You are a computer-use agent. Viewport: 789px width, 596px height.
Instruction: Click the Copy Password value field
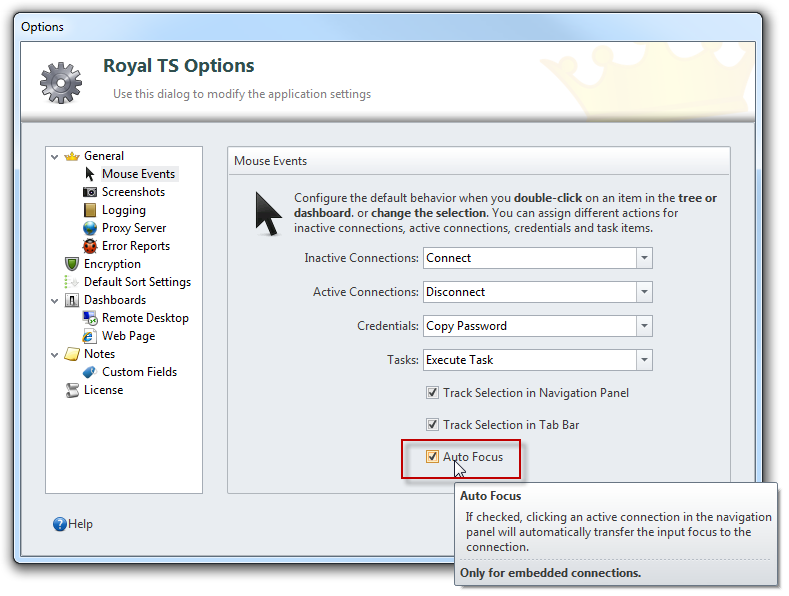click(530, 326)
